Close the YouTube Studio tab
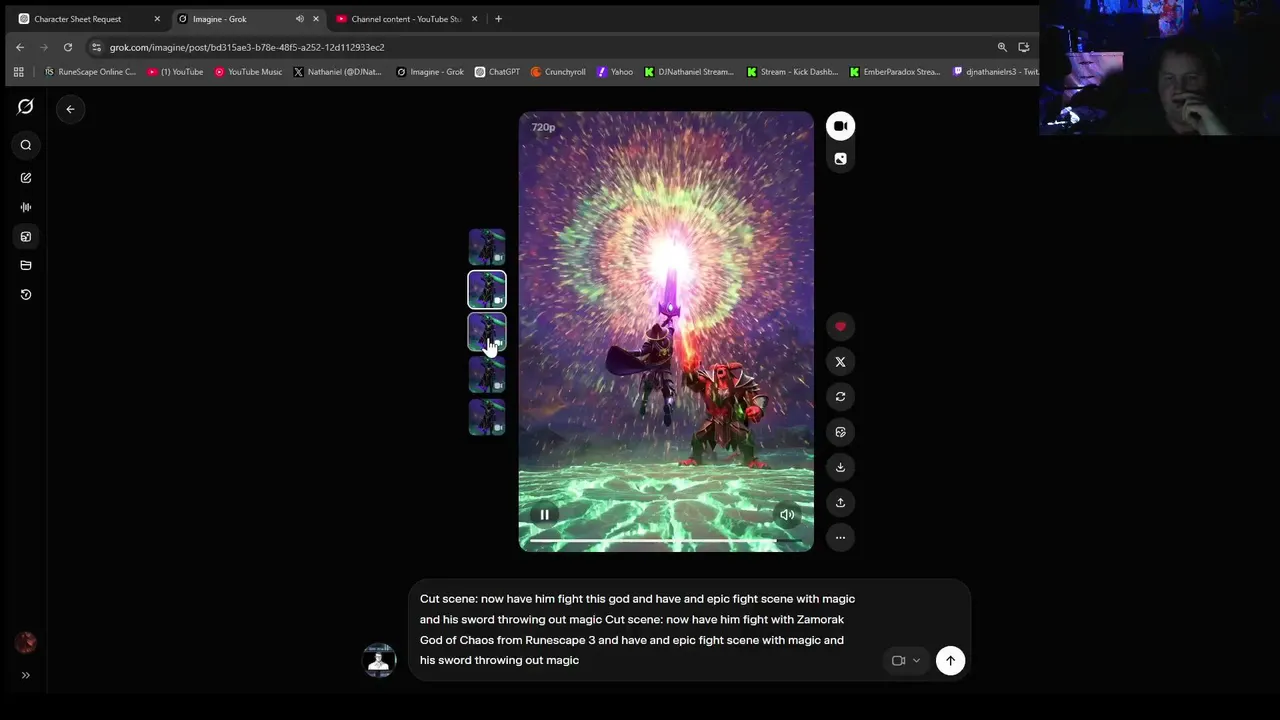The image size is (1280, 720). [475, 19]
